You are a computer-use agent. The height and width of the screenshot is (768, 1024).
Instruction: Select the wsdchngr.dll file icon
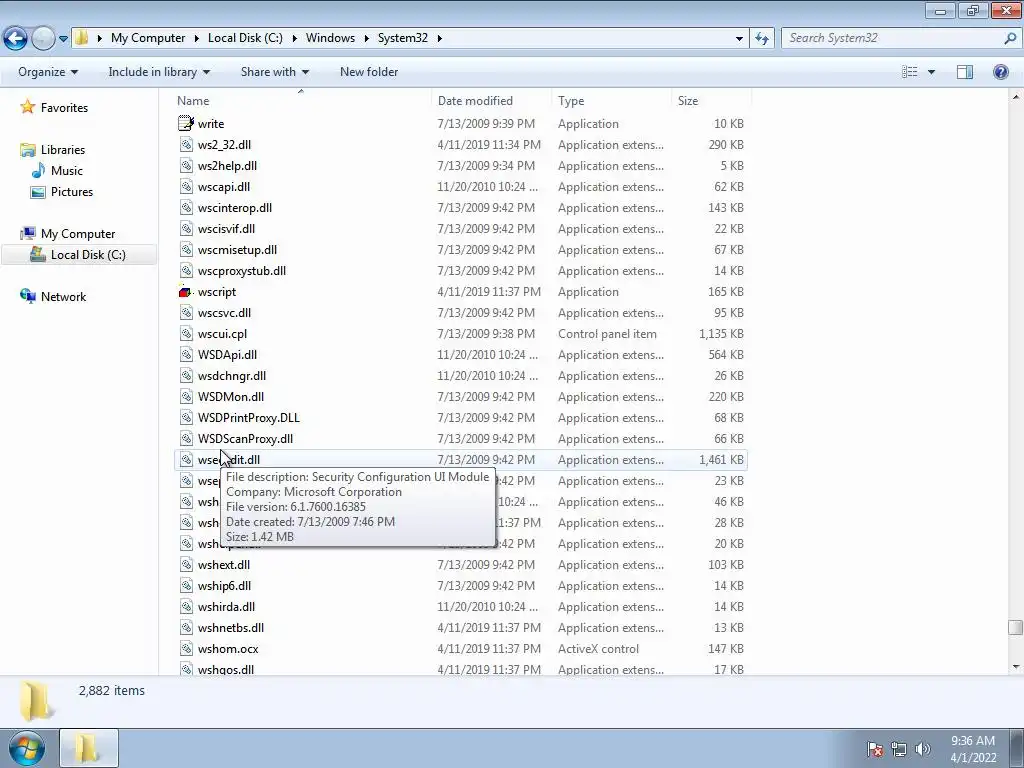tap(186, 376)
